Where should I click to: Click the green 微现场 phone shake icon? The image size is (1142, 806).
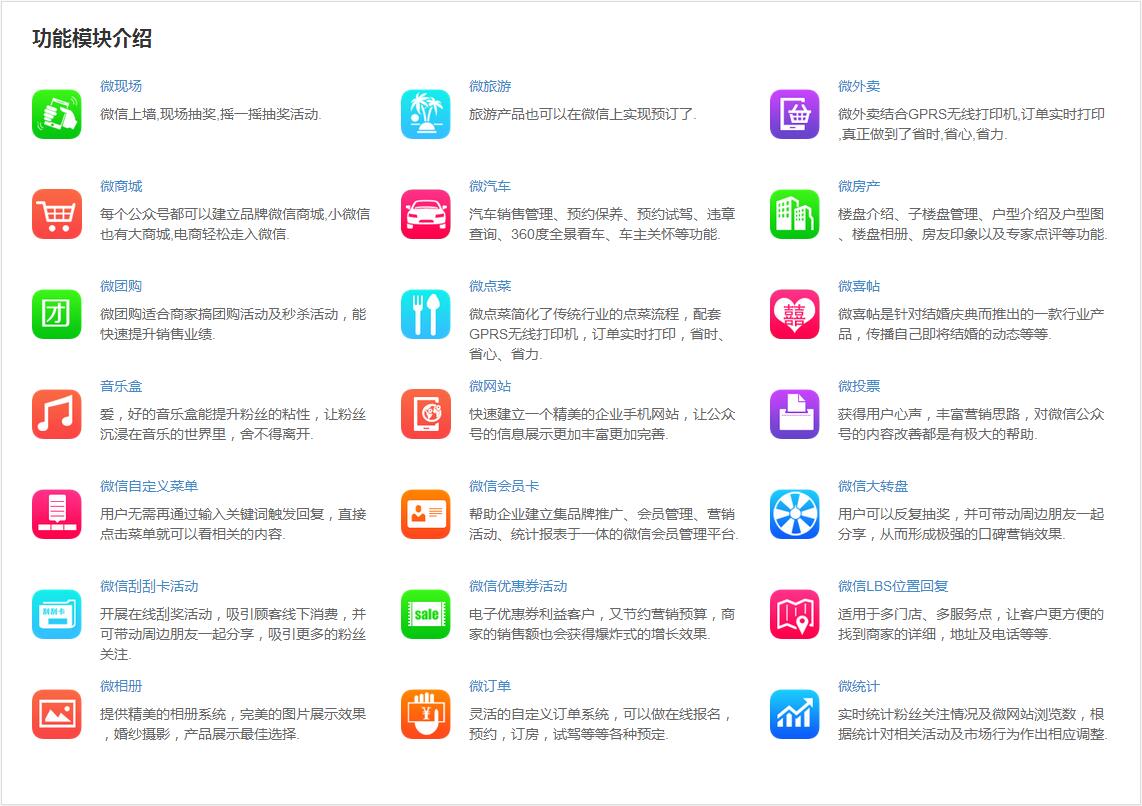[57, 114]
